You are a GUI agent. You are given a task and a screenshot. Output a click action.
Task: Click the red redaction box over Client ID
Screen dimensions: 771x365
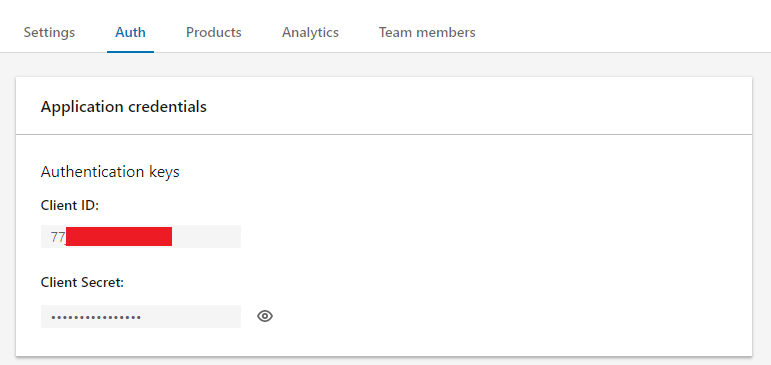[119, 237]
